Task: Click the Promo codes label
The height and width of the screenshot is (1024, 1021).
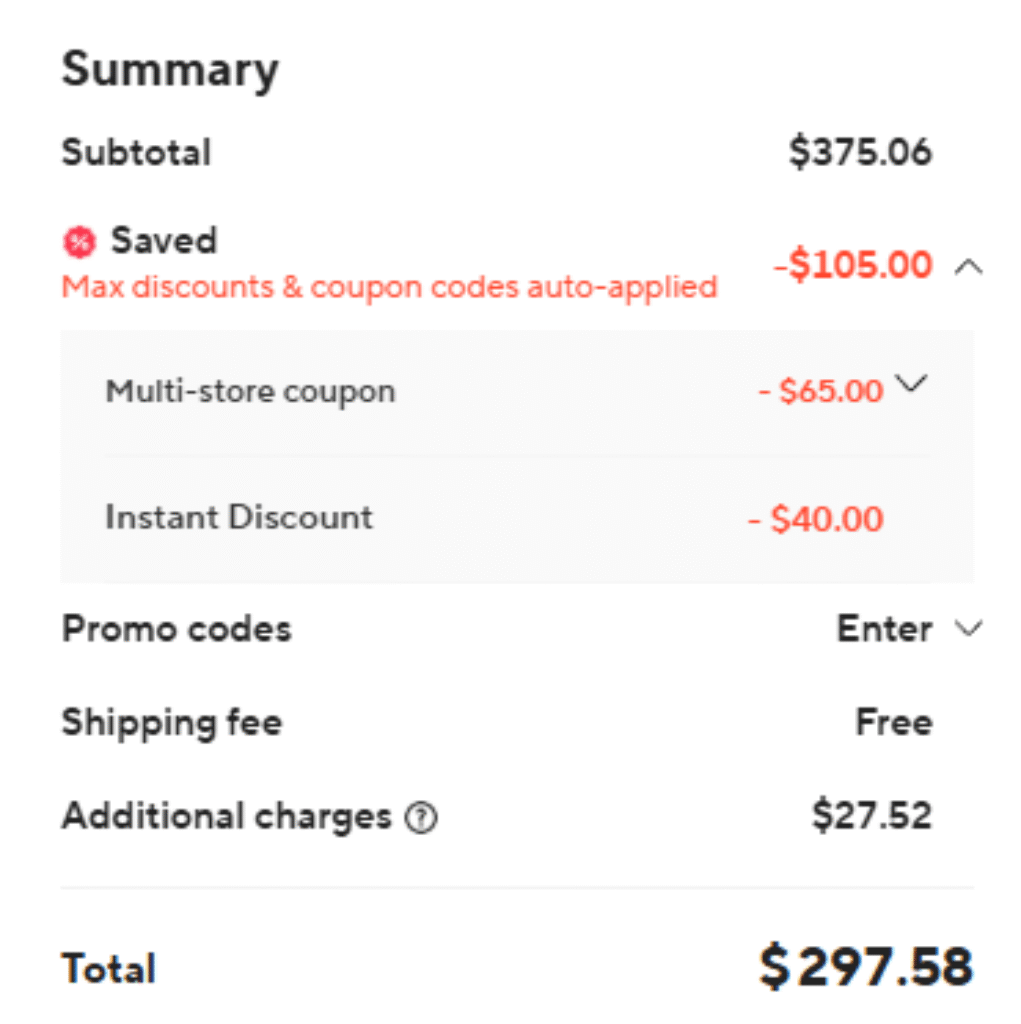Action: [176, 628]
